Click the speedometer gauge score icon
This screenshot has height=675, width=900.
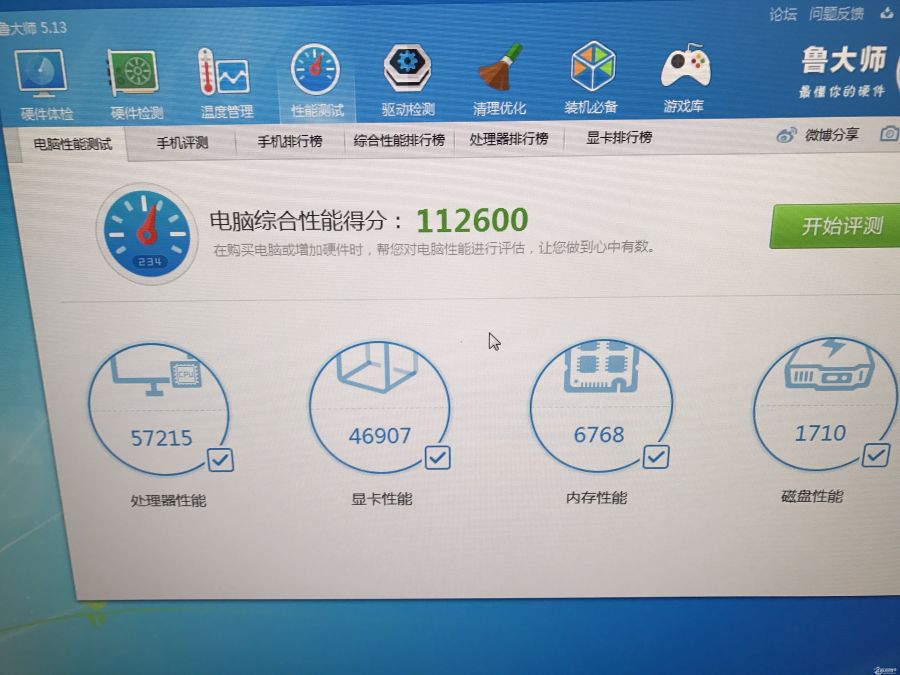point(147,234)
